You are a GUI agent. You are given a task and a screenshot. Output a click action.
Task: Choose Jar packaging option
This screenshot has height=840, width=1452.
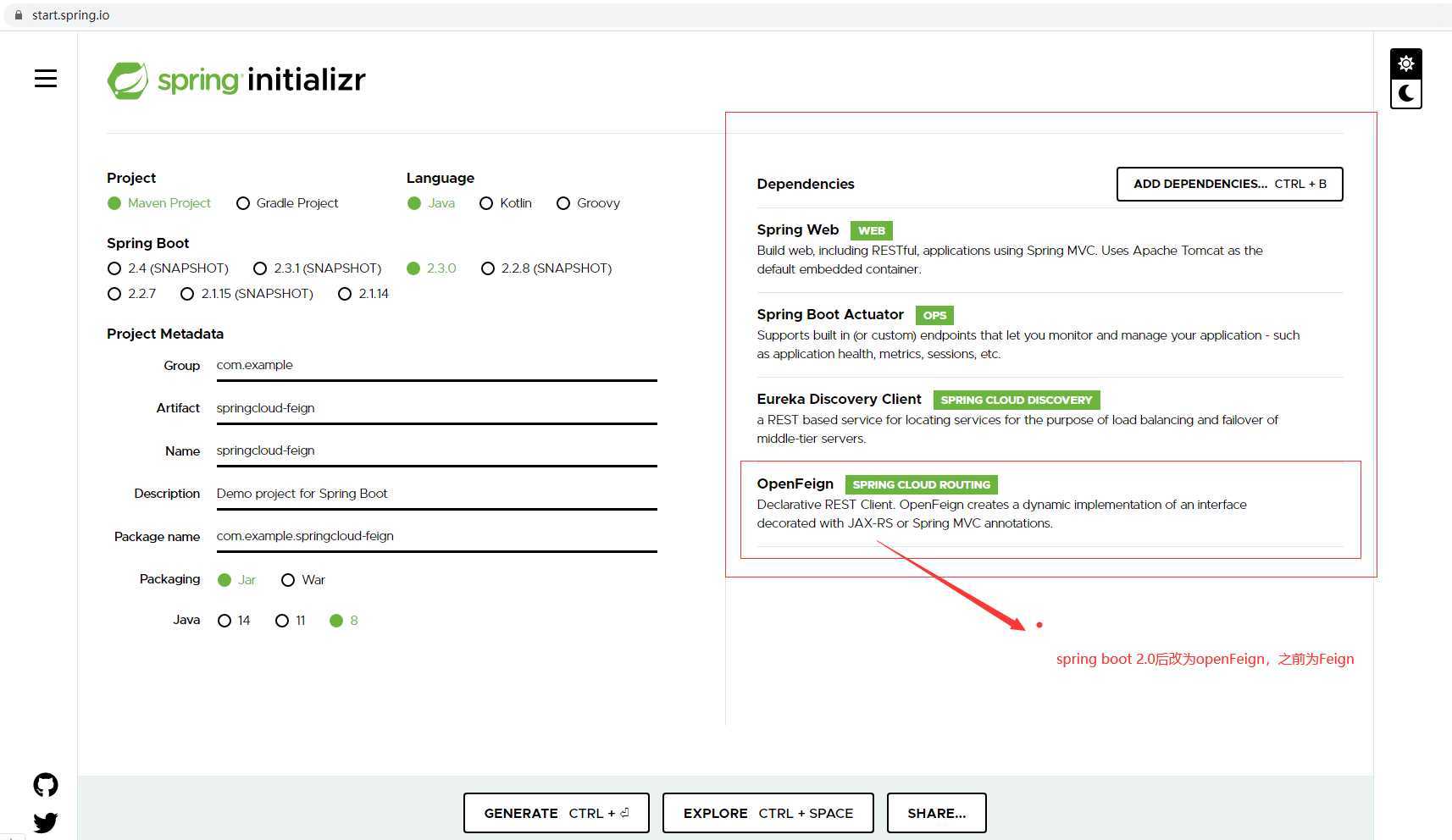(x=237, y=580)
